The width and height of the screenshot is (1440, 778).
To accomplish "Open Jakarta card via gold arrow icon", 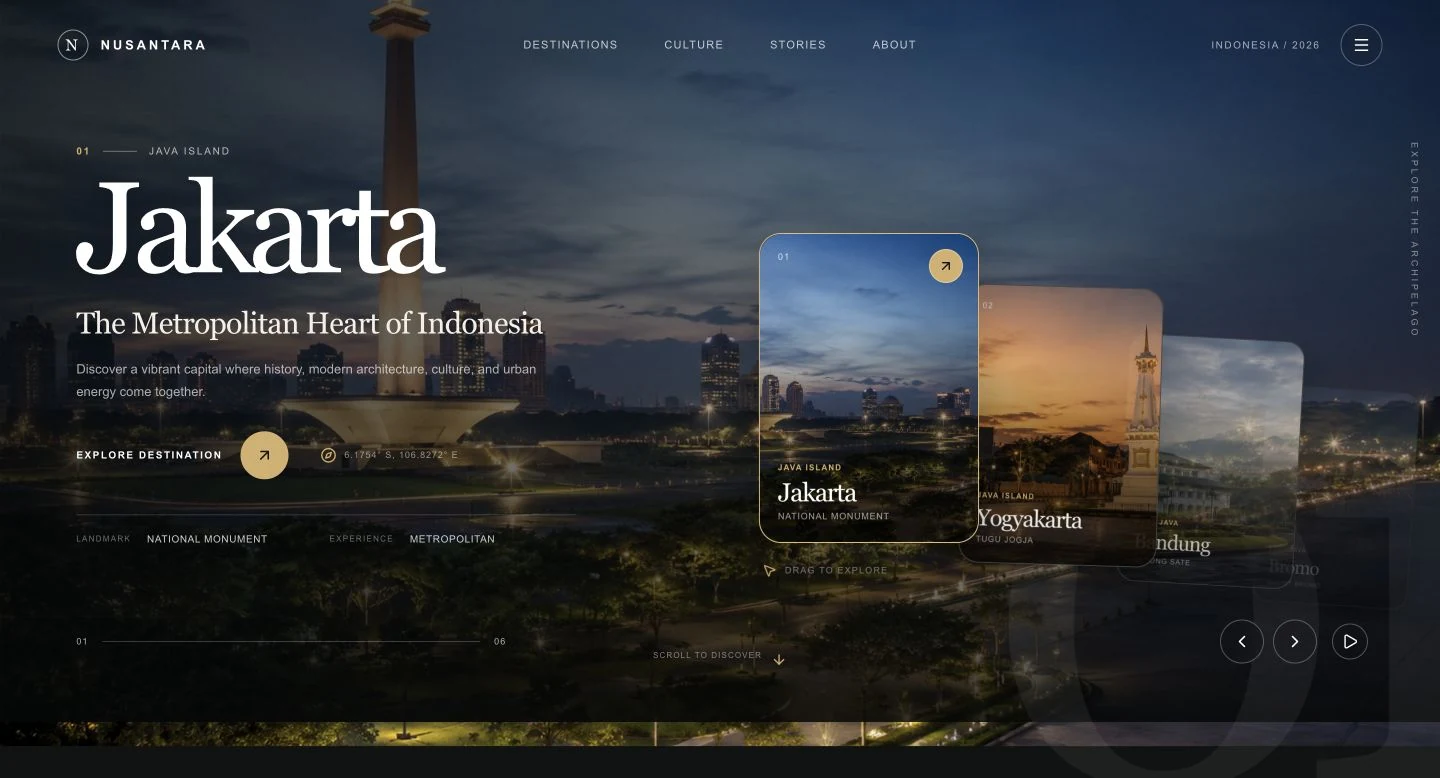I will point(946,266).
